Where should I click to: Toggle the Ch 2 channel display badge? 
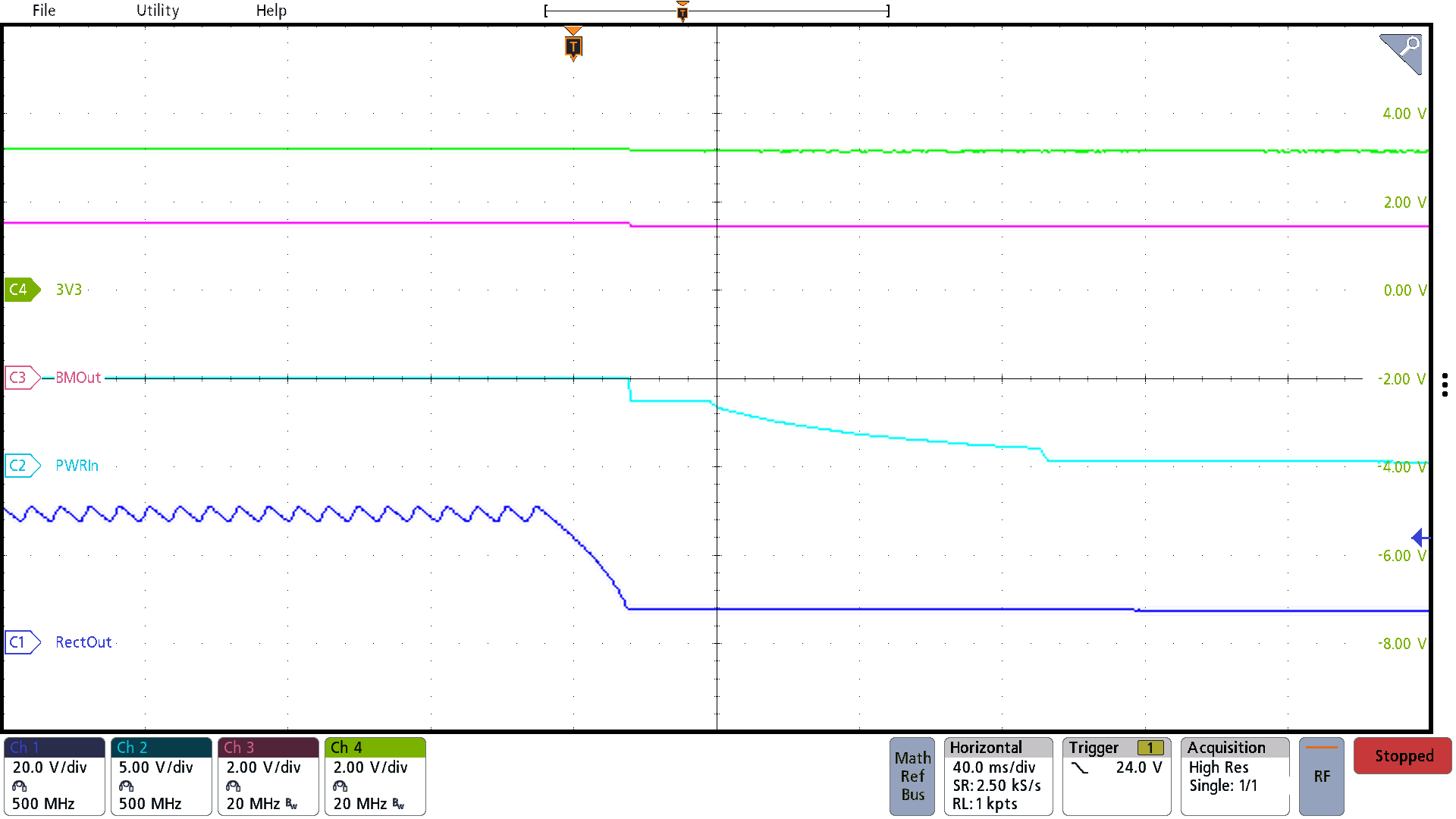click(161, 776)
